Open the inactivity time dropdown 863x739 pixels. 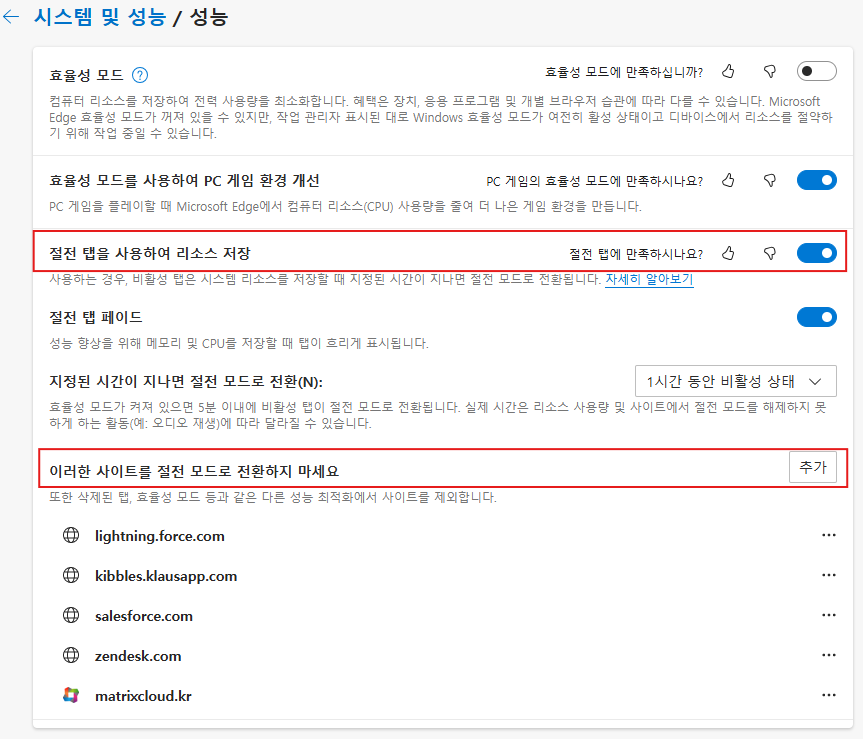pos(735,381)
